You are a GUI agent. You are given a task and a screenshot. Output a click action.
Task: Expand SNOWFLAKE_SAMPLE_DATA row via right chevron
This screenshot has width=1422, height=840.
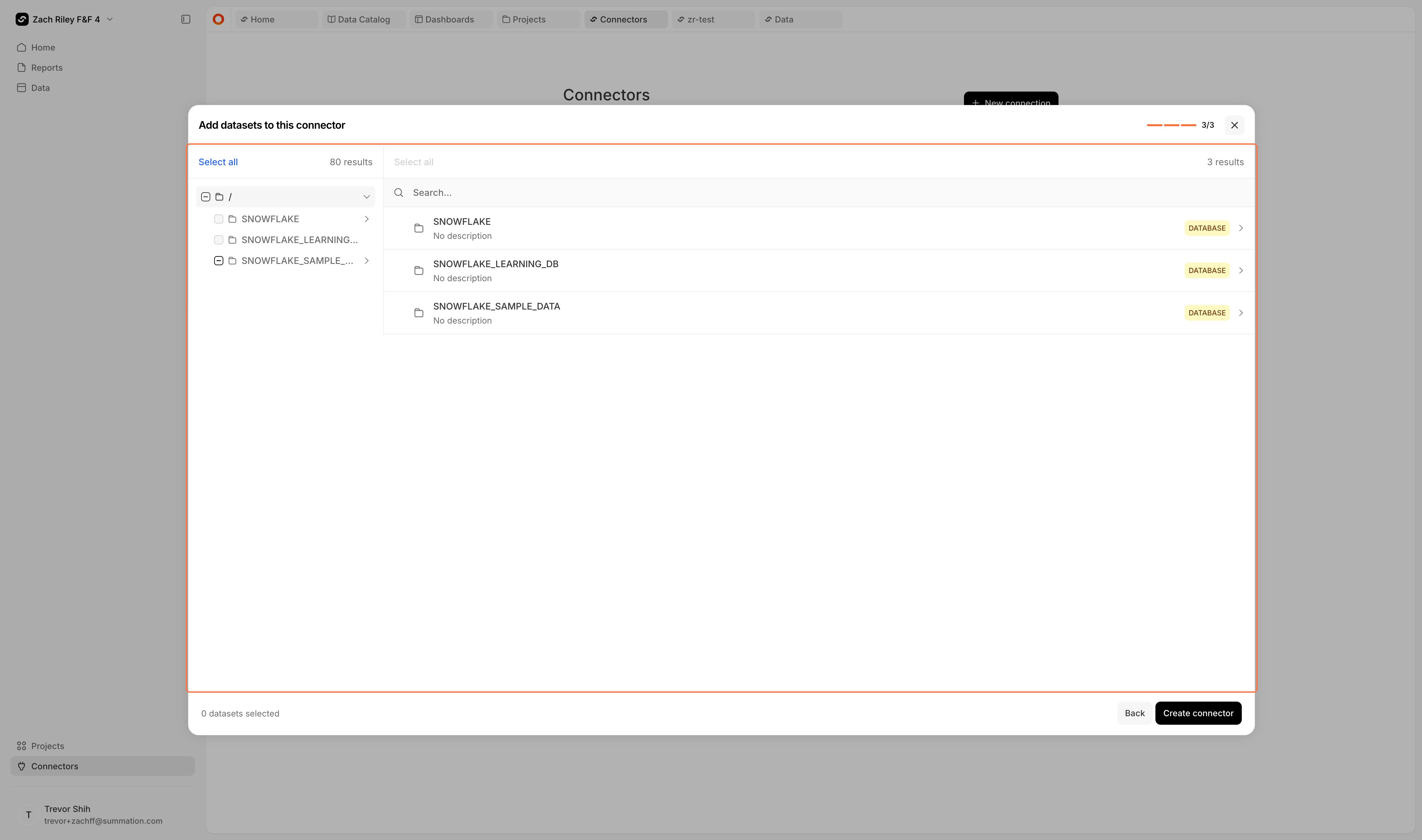(1241, 313)
